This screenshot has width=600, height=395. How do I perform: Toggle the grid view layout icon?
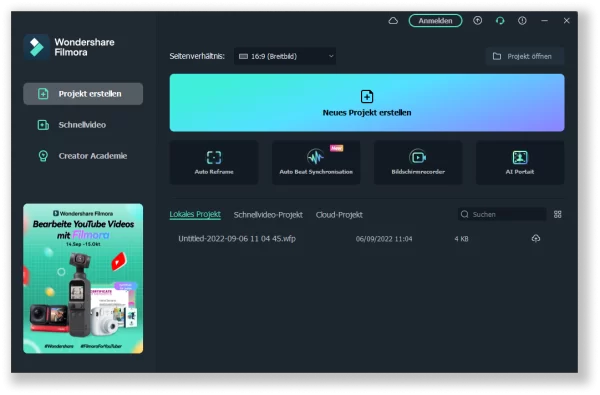coord(558,214)
